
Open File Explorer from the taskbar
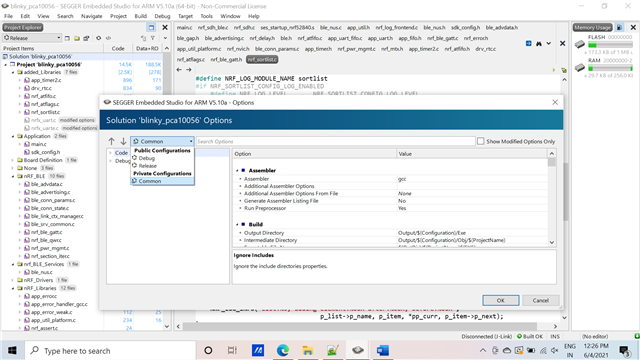[308, 350]
